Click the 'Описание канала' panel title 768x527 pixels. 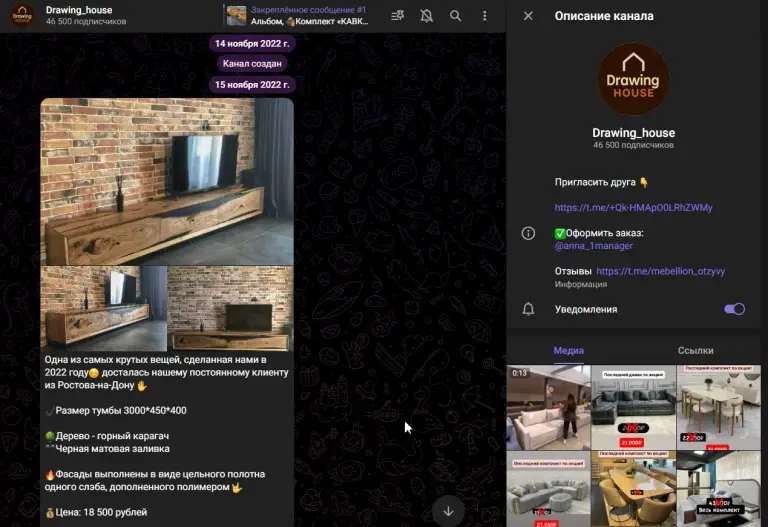coord(604,16)
